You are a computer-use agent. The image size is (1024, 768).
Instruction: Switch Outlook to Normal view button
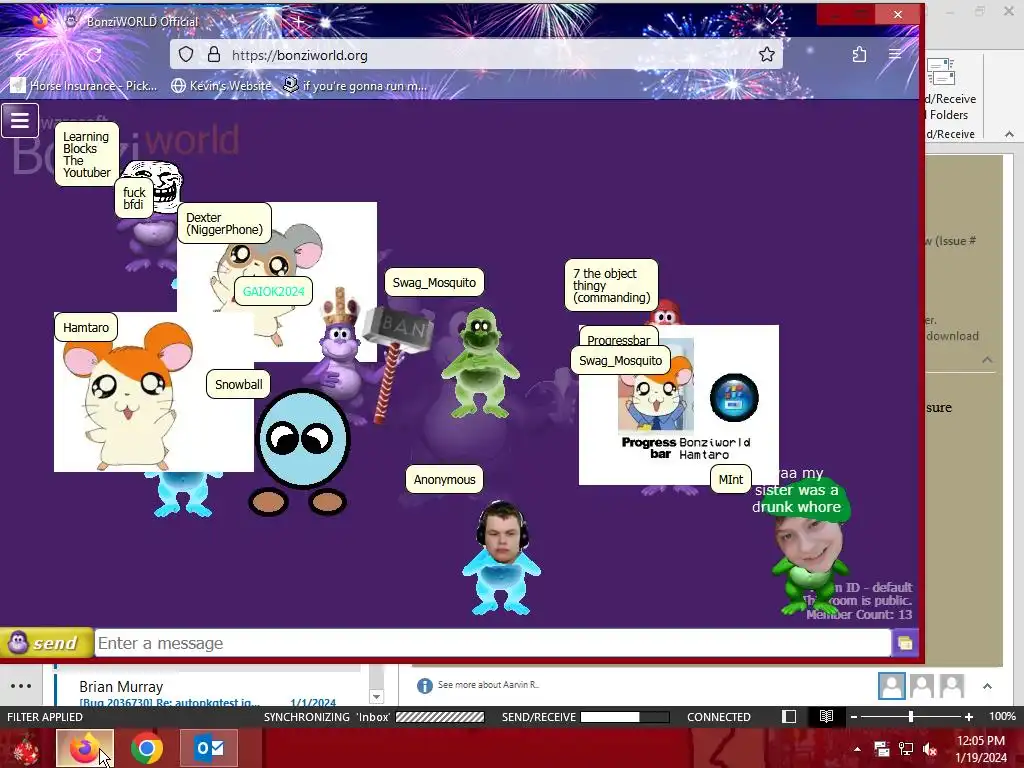(x=789, y=716)
